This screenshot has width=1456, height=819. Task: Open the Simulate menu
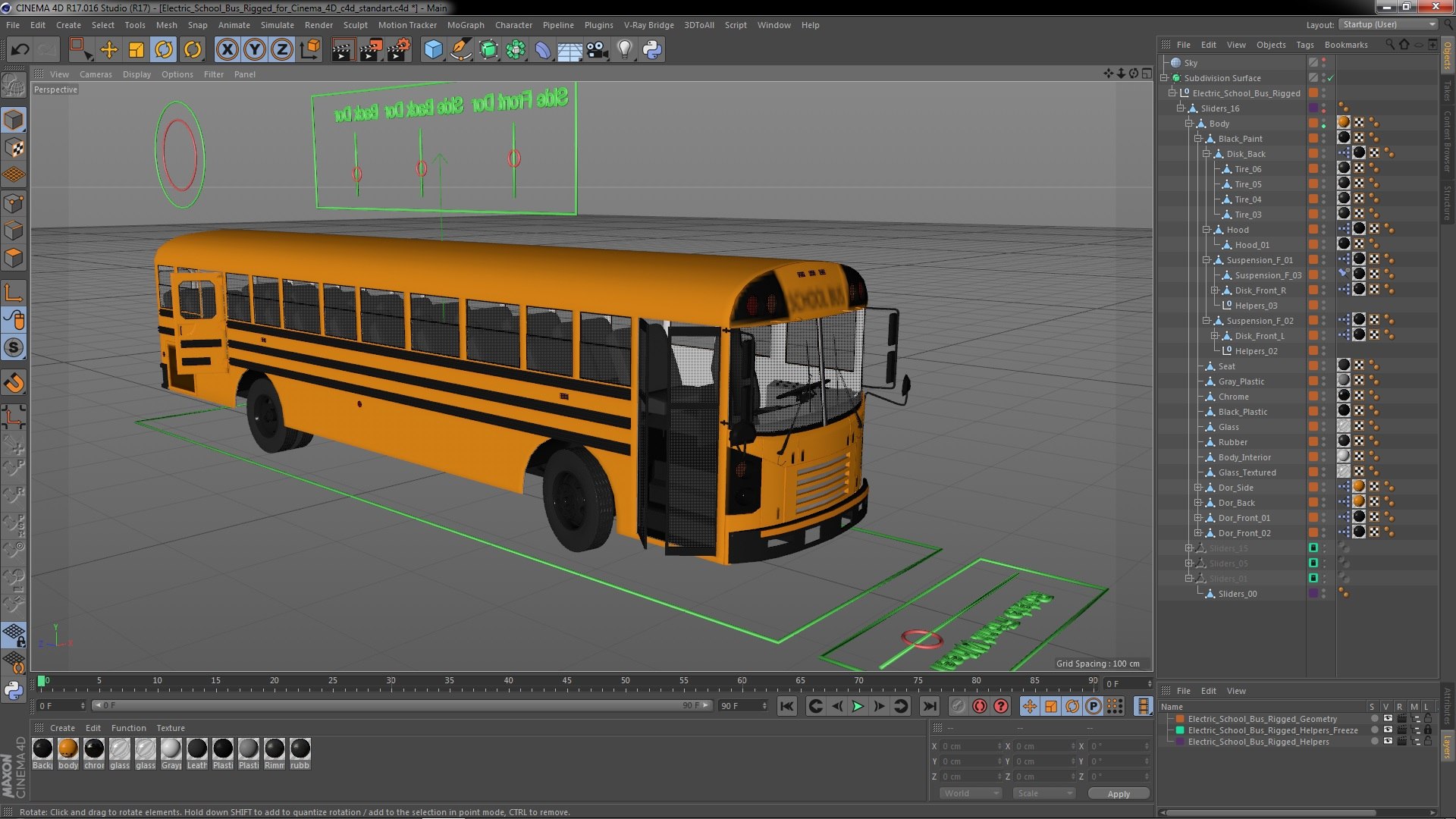pyautogui.click(x=277, y=25)
